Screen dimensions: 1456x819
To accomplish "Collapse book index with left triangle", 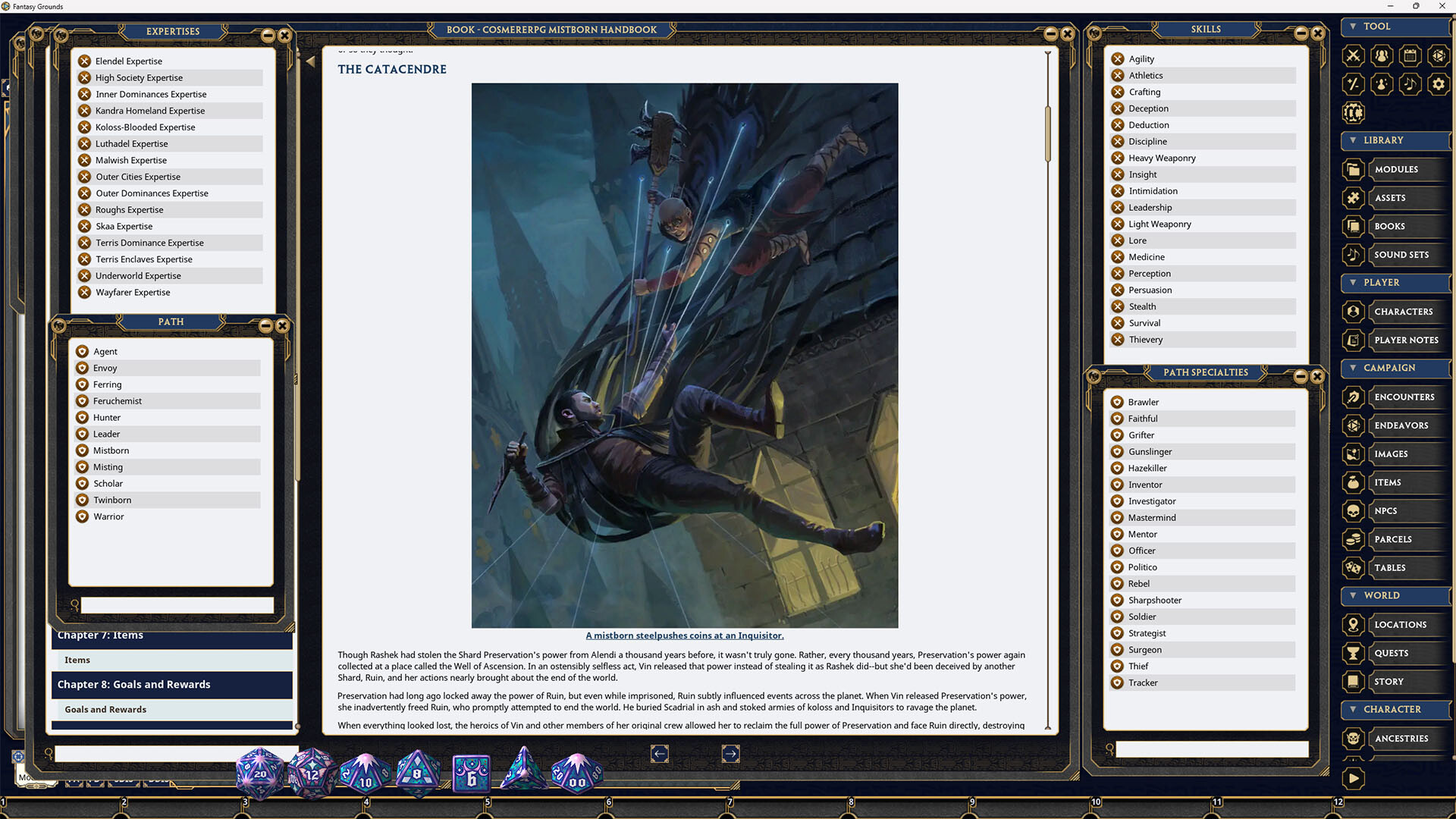I will [309, 61].
